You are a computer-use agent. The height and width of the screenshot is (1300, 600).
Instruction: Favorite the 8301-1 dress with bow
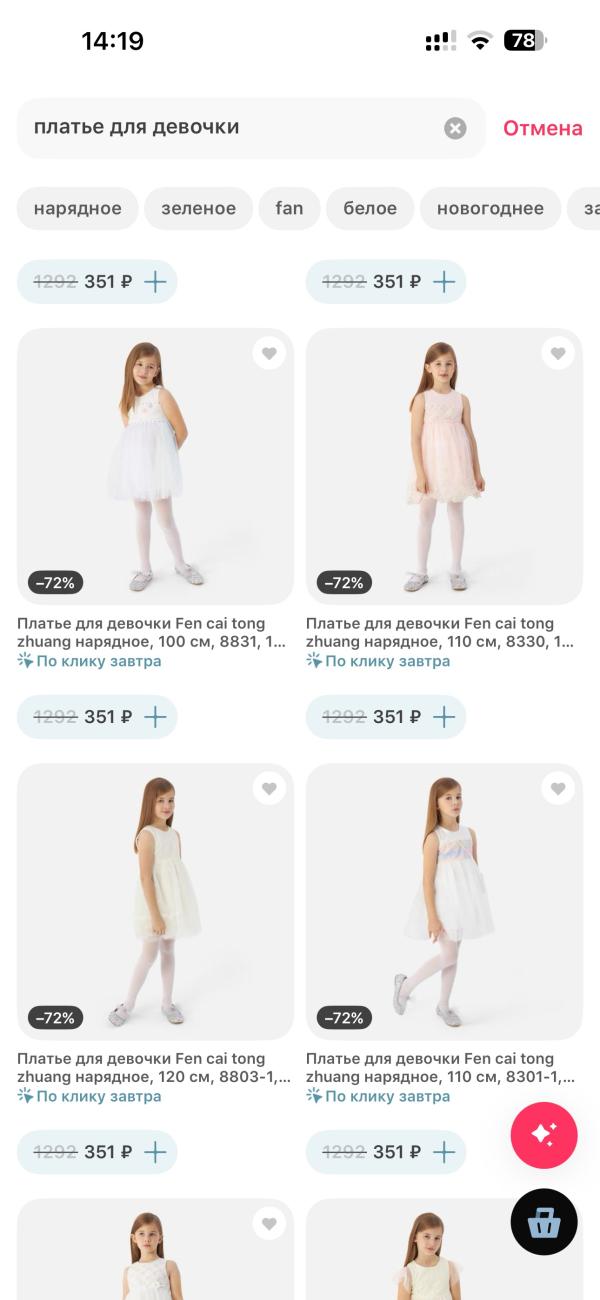(x=558, y=789)
